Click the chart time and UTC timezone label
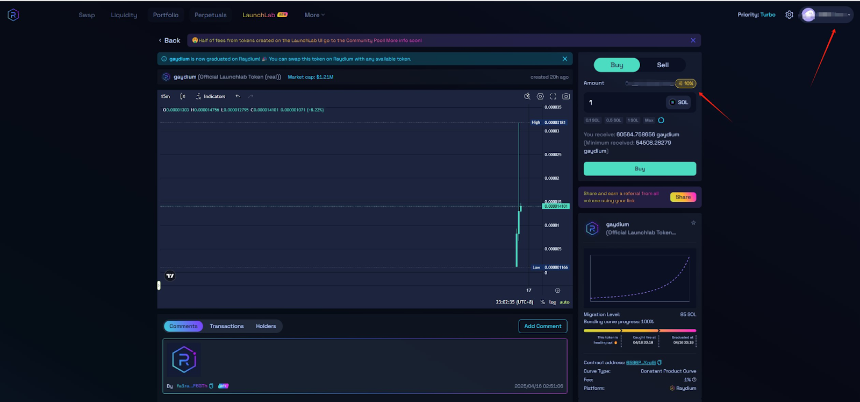The image size is (860, 402). [x=514, y=302]
